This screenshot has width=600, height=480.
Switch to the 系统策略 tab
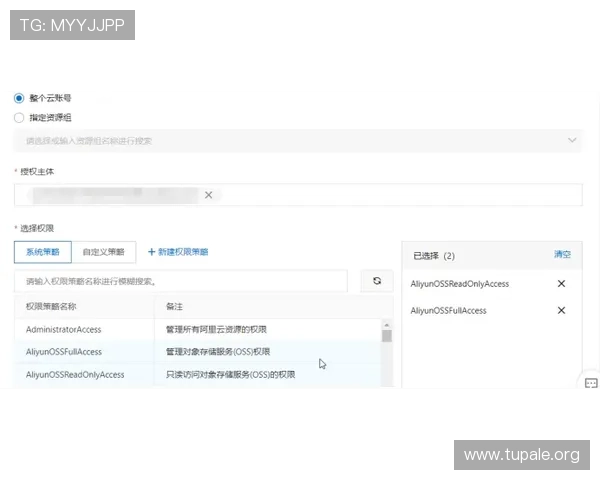tap(42, 252)
